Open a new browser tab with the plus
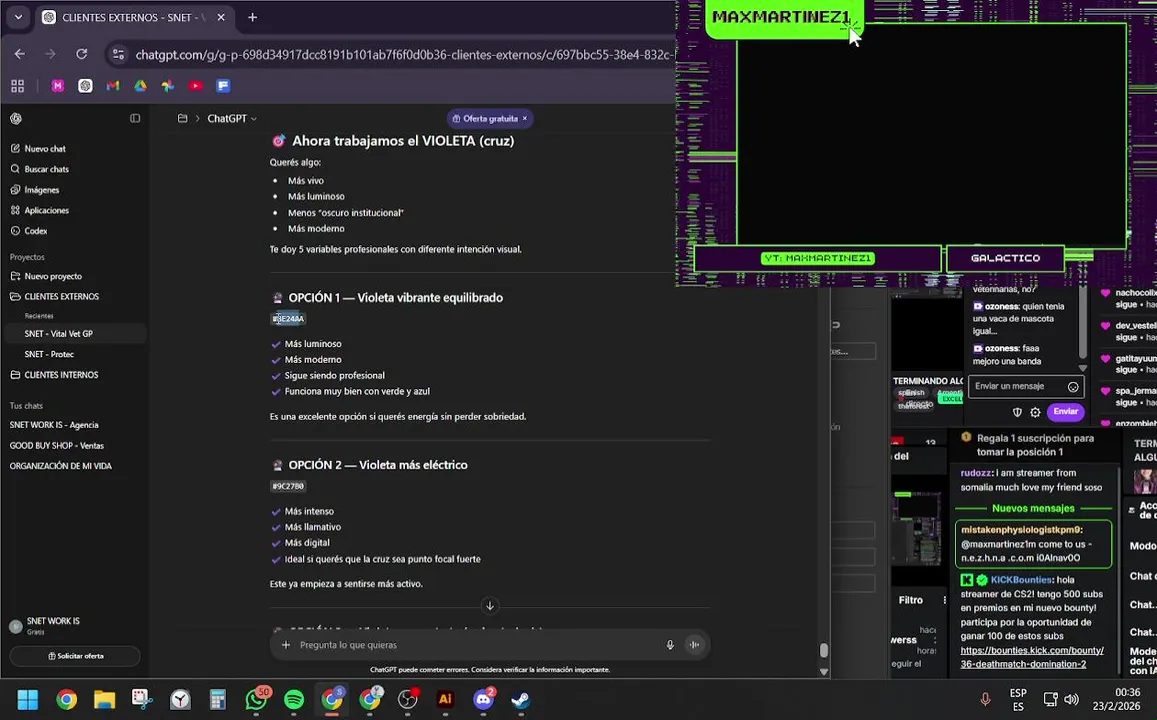 [x=252, y=17]
